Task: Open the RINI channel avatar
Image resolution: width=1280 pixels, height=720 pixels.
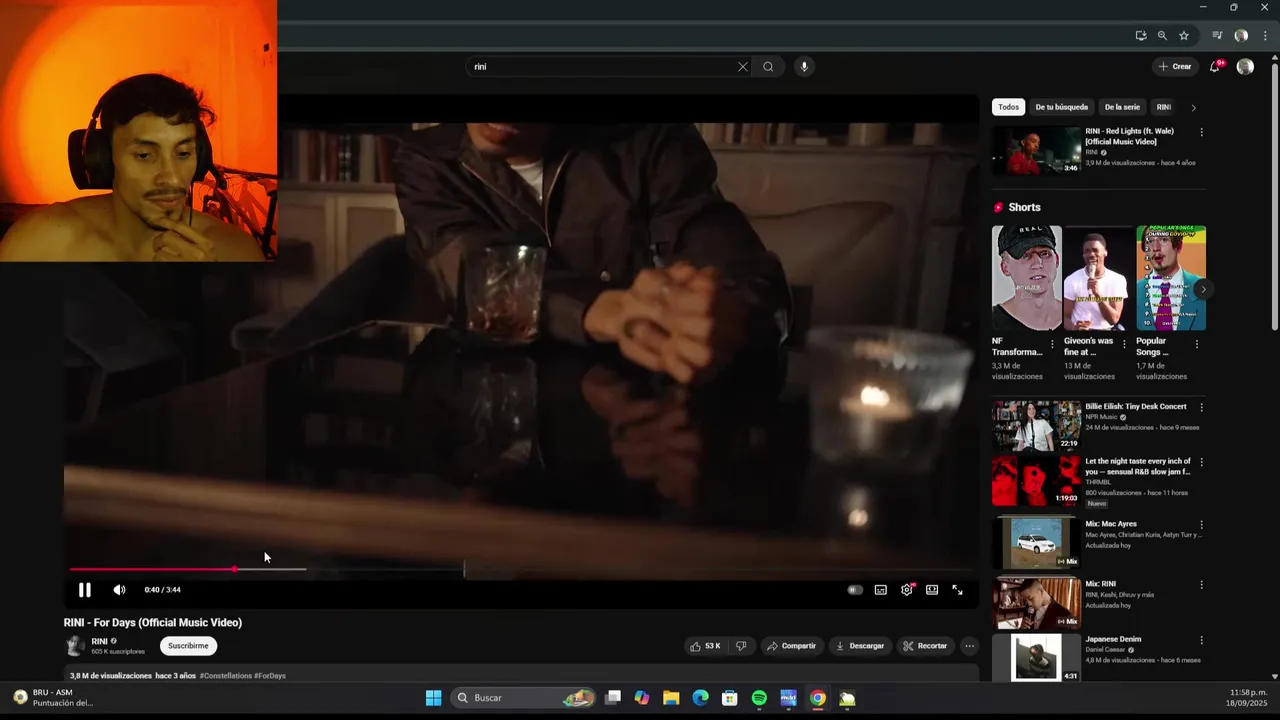Action: point(75,646)
